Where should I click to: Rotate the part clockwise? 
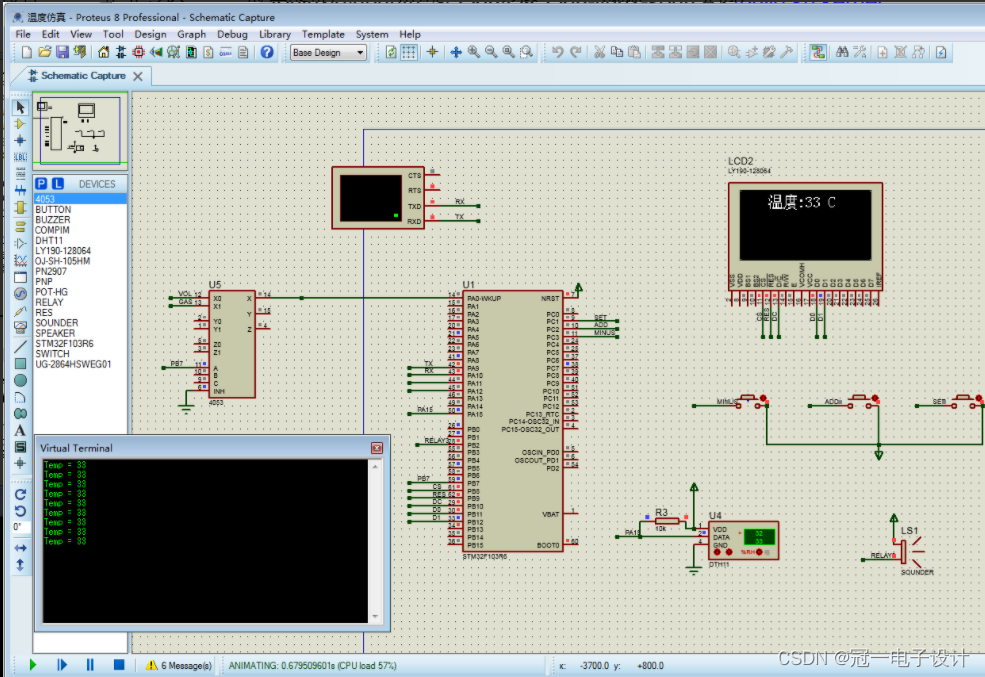pos(20,494)
